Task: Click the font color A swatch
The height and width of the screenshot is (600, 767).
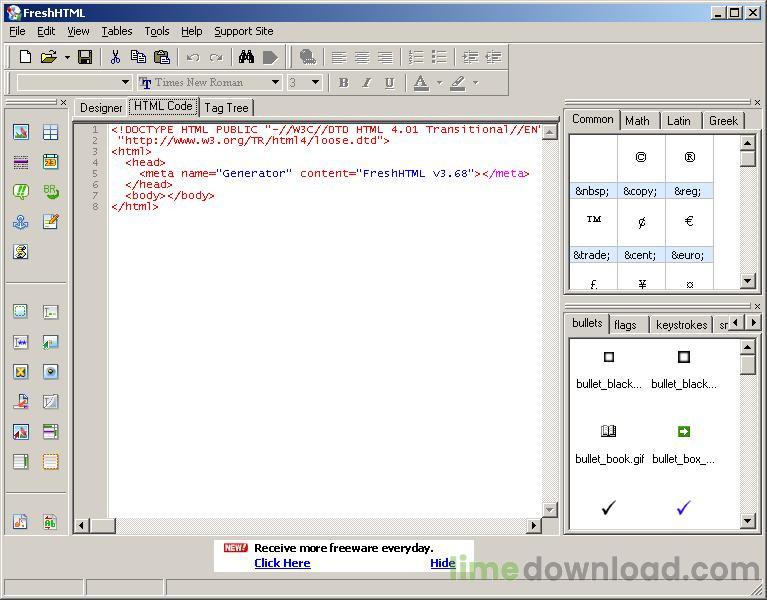Action: click(421, 83)
